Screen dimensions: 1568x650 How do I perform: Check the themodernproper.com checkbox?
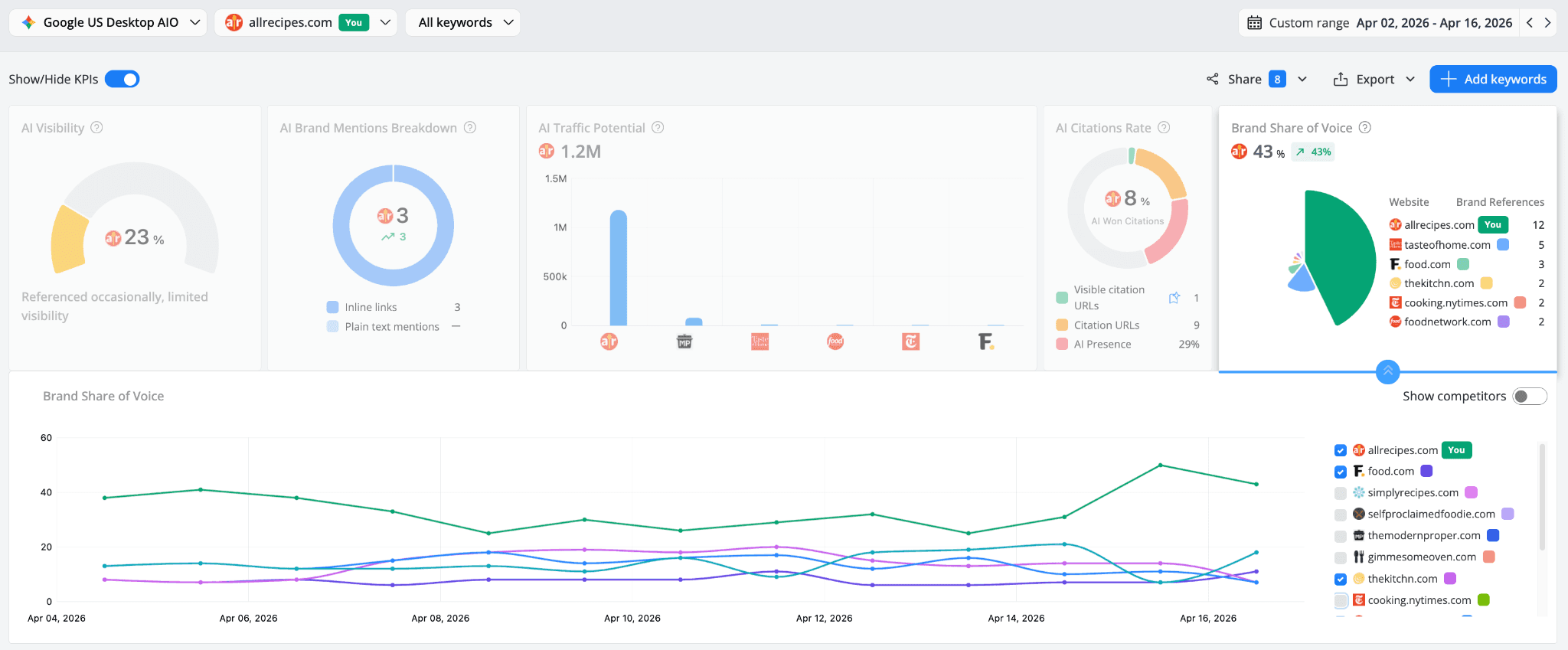pos(1340,536)
